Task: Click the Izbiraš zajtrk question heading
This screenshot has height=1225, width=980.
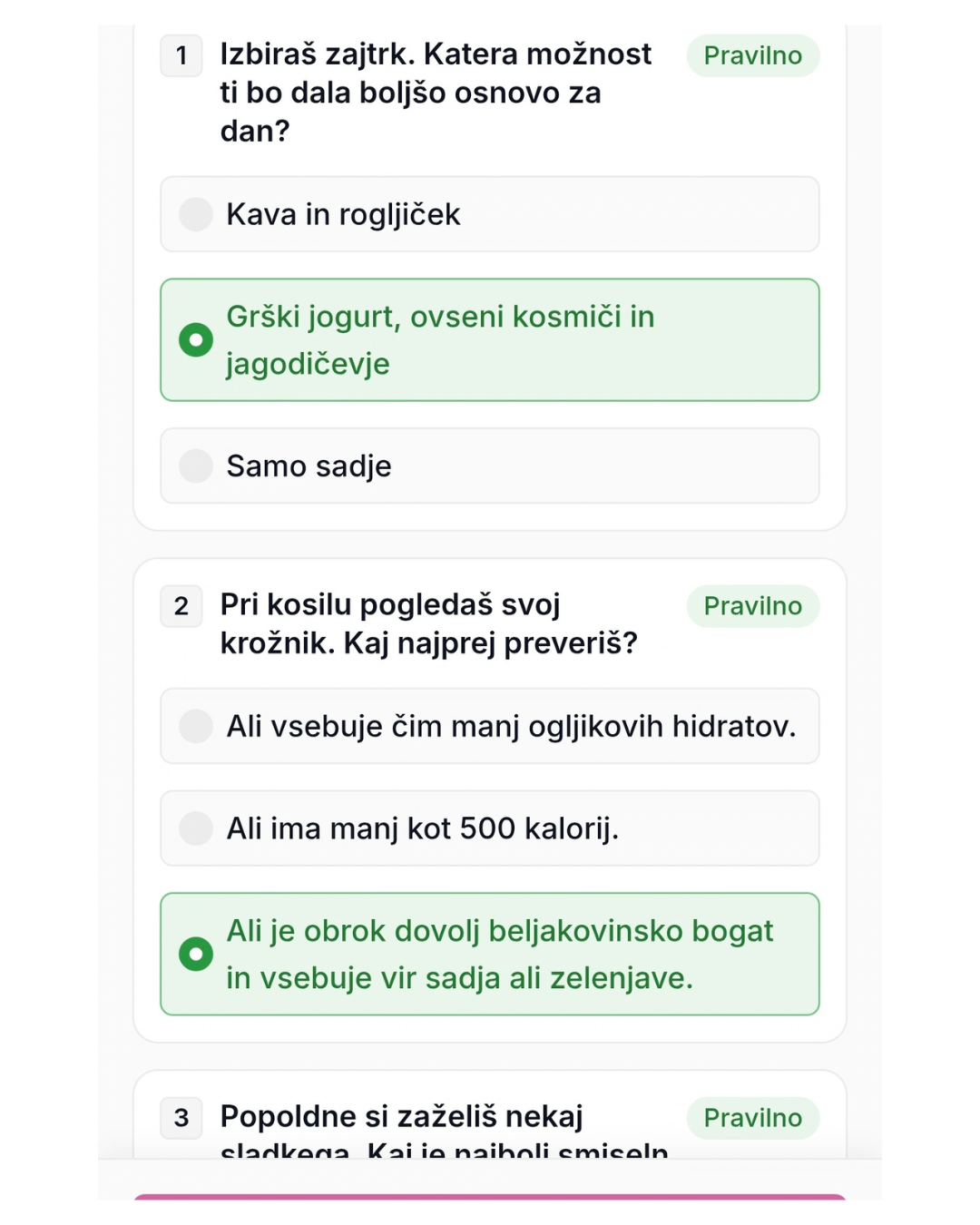Action: (x=436, y=93)
